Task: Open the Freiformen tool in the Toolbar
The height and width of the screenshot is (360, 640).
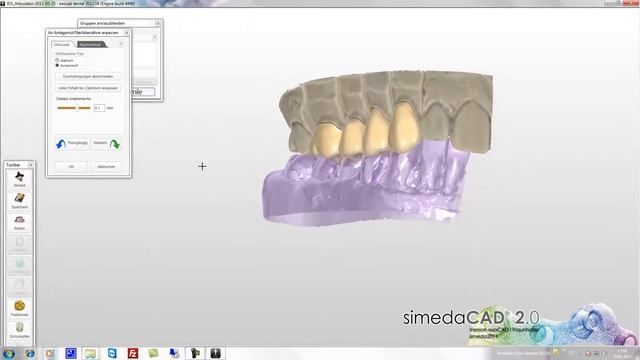Action: point(19,308)
